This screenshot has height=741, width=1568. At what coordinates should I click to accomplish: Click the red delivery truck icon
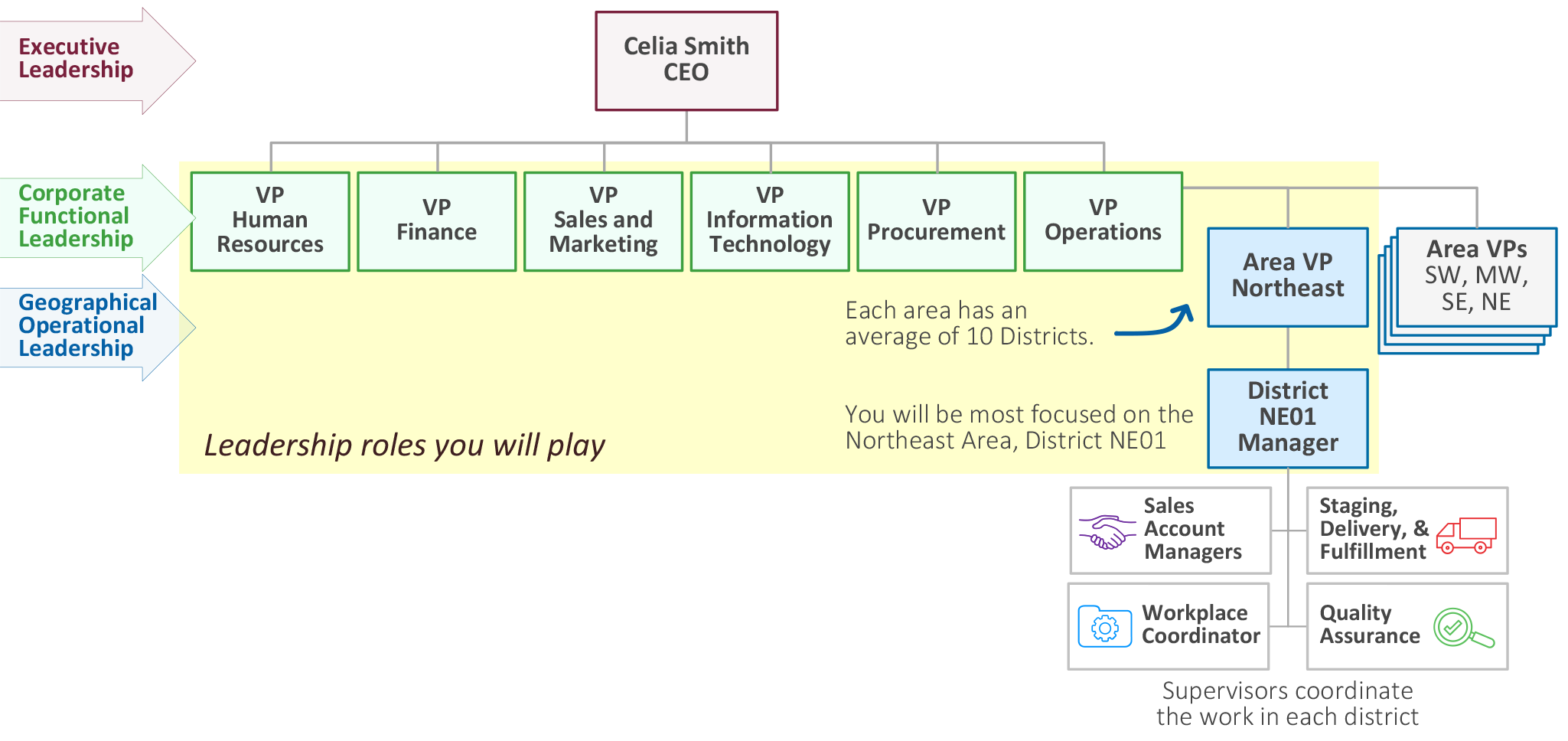tap(1465, 535)
